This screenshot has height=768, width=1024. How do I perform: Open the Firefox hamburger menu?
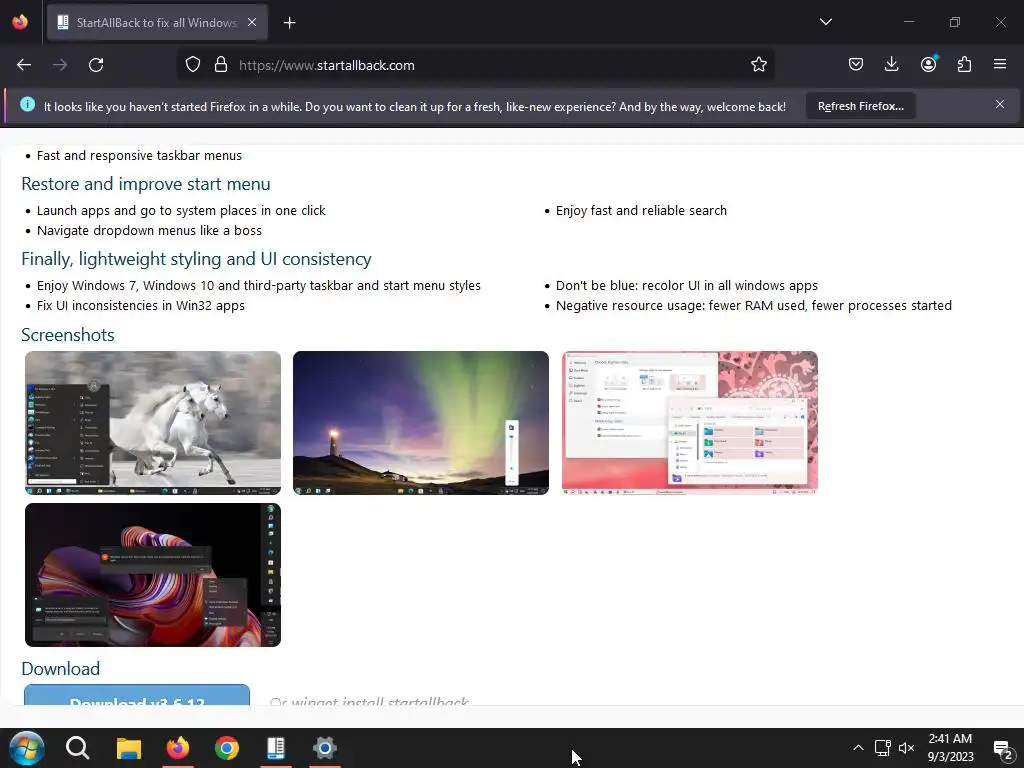(x=1000, y=65)
